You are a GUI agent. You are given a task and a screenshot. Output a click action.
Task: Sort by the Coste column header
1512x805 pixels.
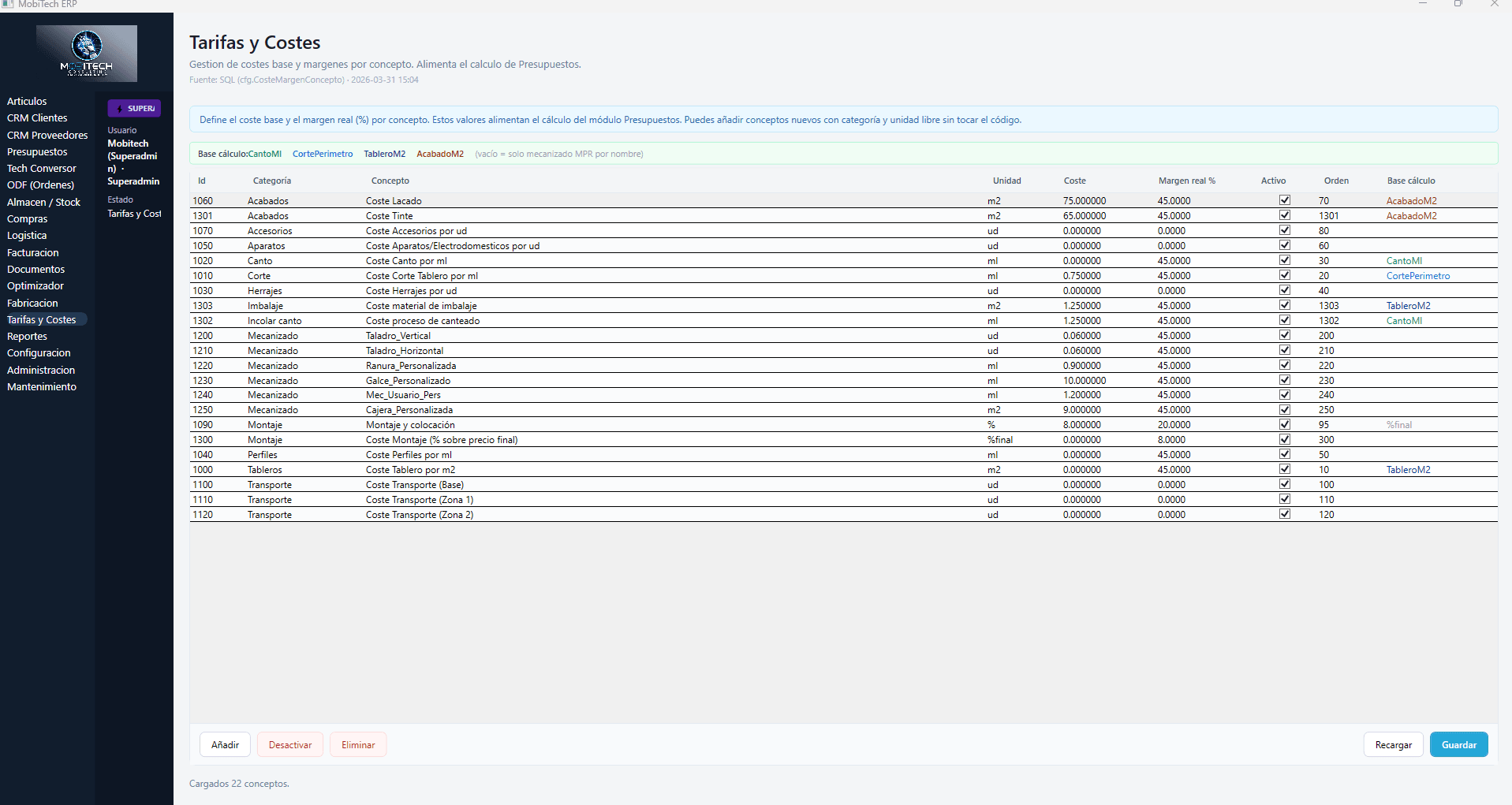point(1074,181)
